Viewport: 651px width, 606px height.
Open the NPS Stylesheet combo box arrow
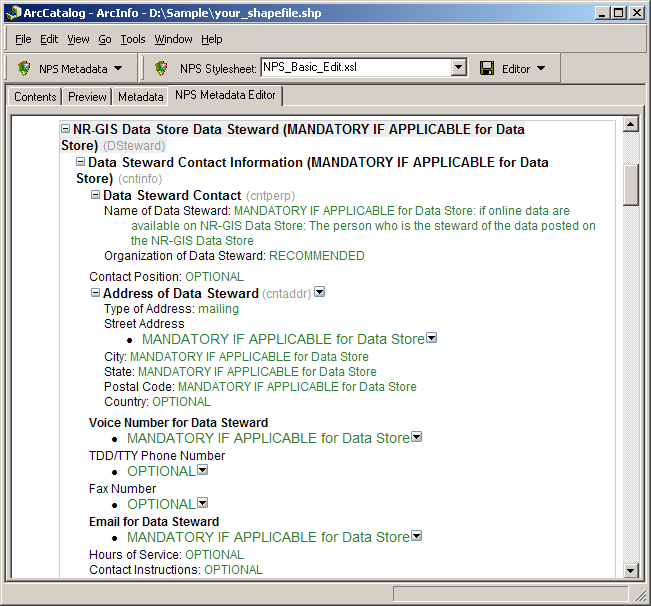tap(458, 67)
